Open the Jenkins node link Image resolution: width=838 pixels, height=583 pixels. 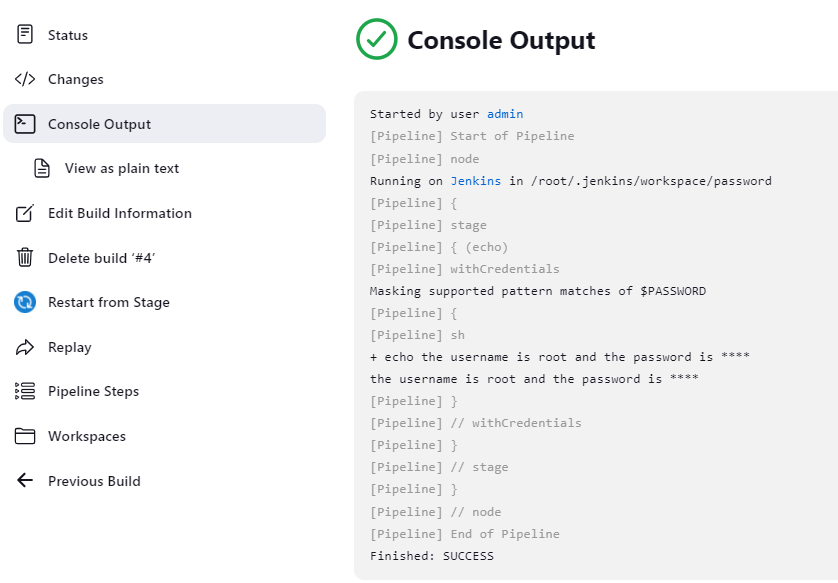point(475,181)
